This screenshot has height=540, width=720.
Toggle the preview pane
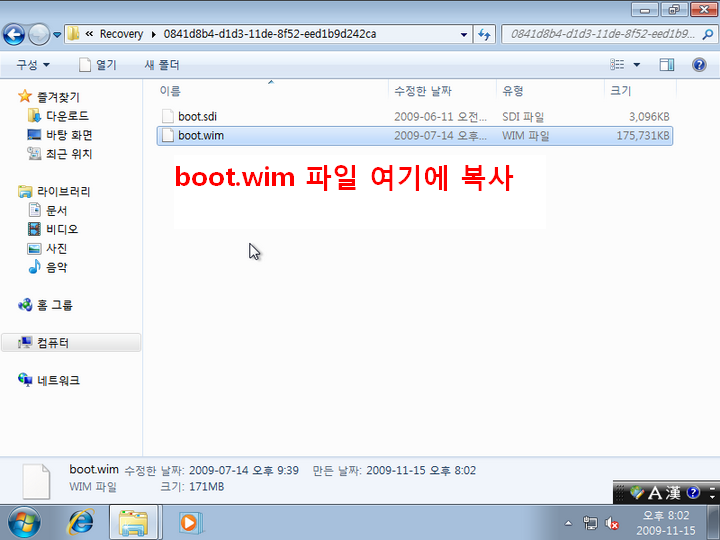tap(667, 65)
